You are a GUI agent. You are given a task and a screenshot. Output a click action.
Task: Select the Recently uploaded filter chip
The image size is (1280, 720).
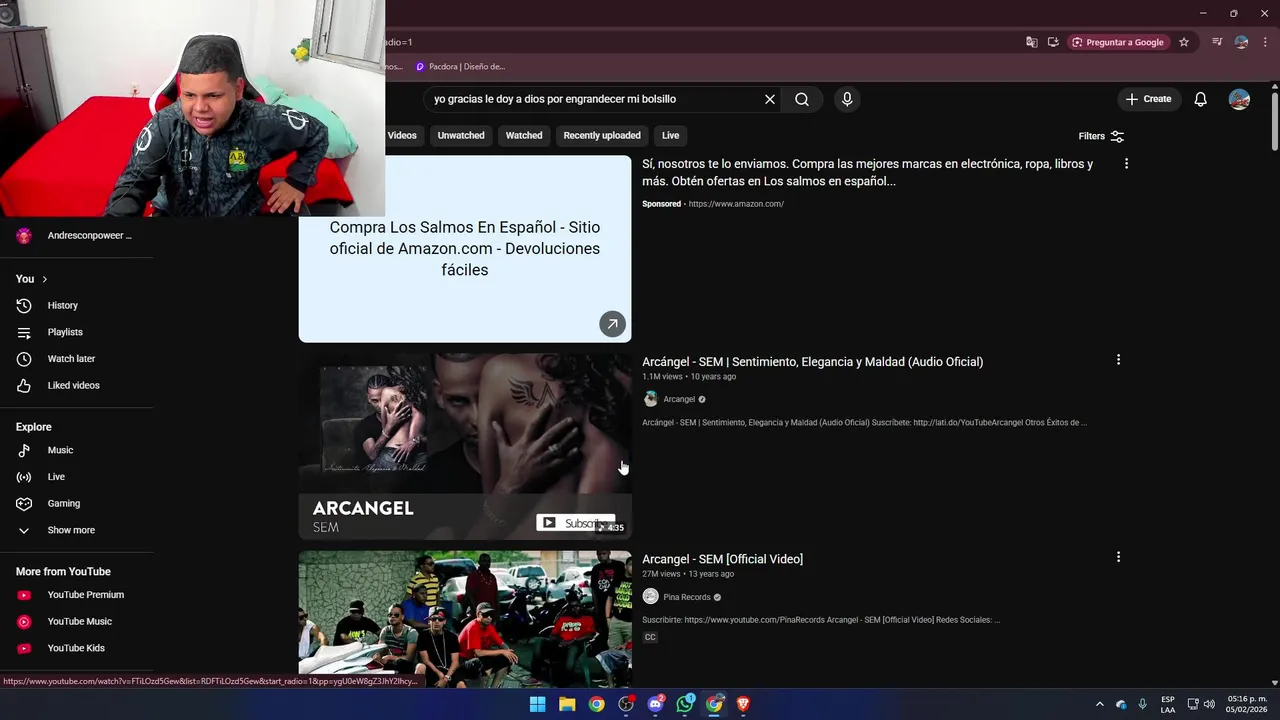[x=602, y=135]
